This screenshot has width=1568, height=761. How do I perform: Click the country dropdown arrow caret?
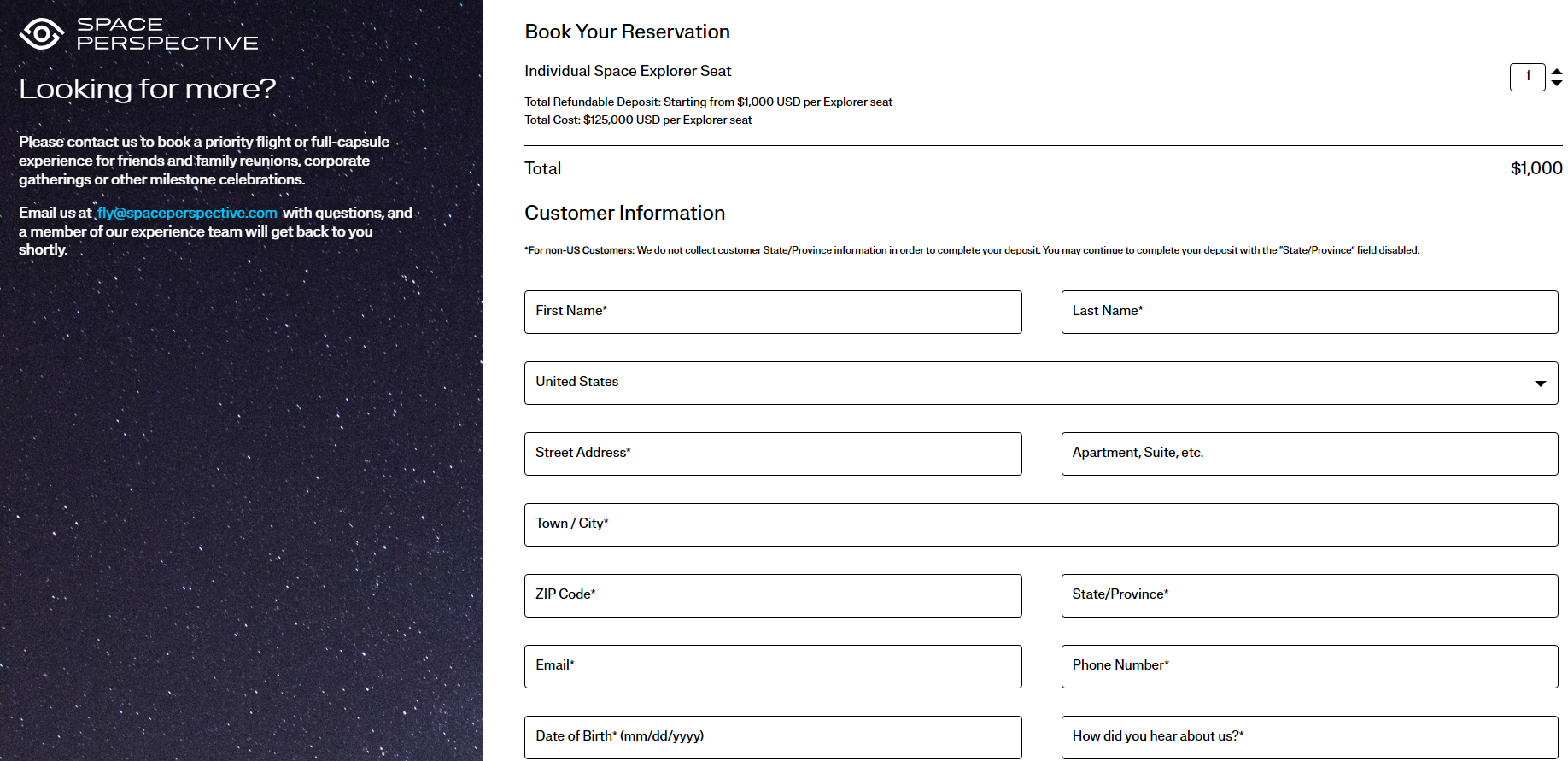pyautogui.click(x=1540, y=383)
